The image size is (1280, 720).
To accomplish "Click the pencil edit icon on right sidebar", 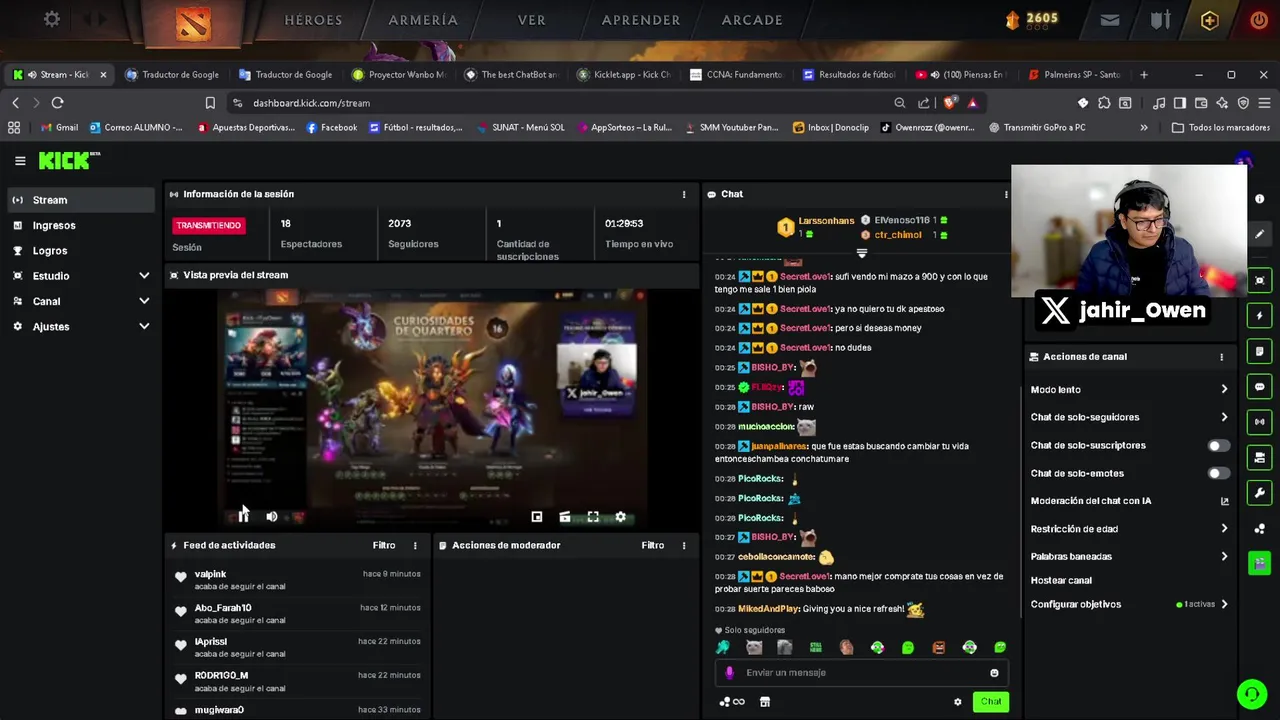I will click(x=1260, y=234).
